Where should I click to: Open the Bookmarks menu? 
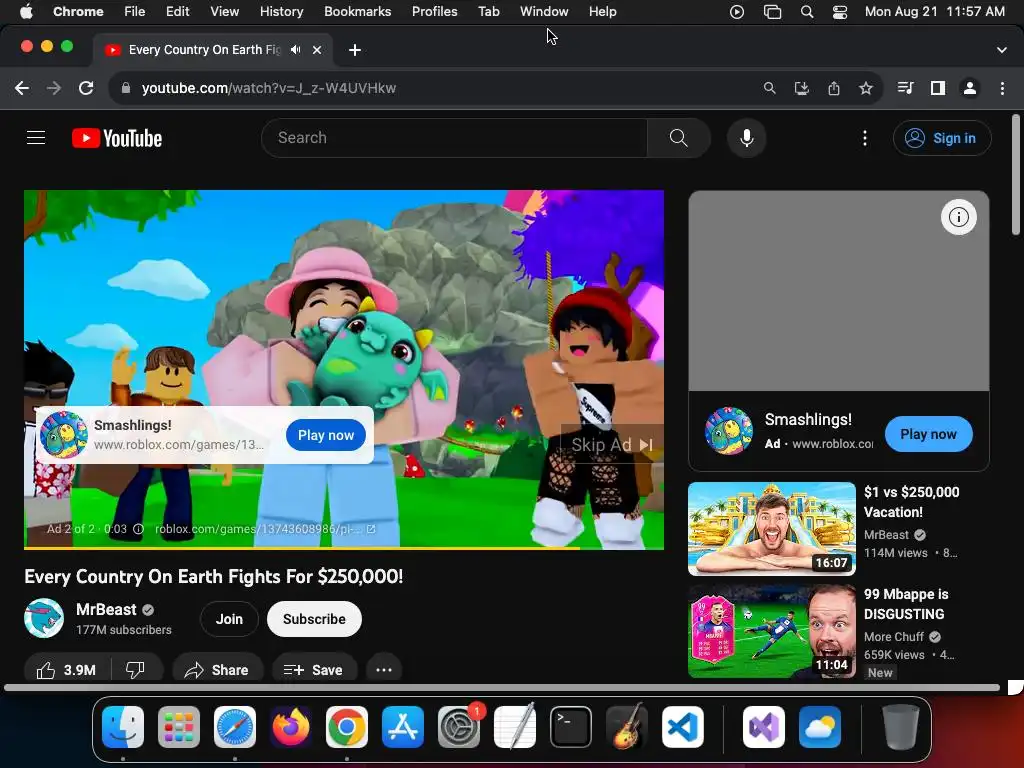357,12
